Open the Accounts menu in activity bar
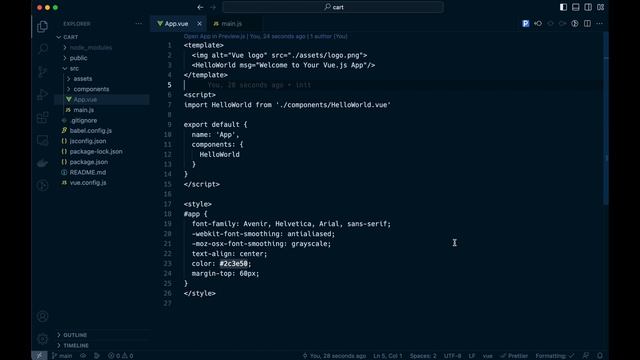Screen dimensions: 640x360 42,316
